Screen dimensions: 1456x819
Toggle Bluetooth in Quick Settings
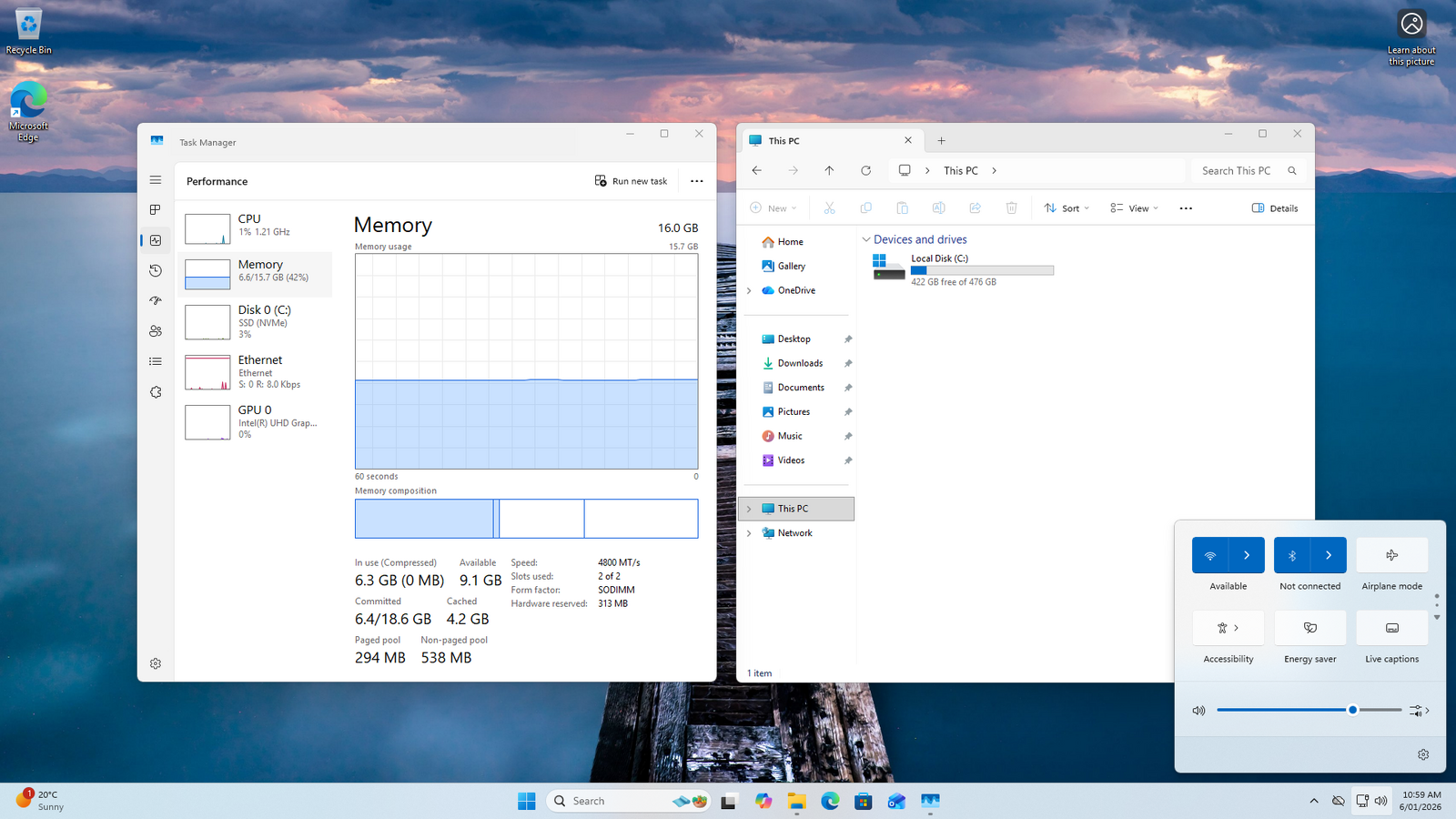click(1292, 555)
